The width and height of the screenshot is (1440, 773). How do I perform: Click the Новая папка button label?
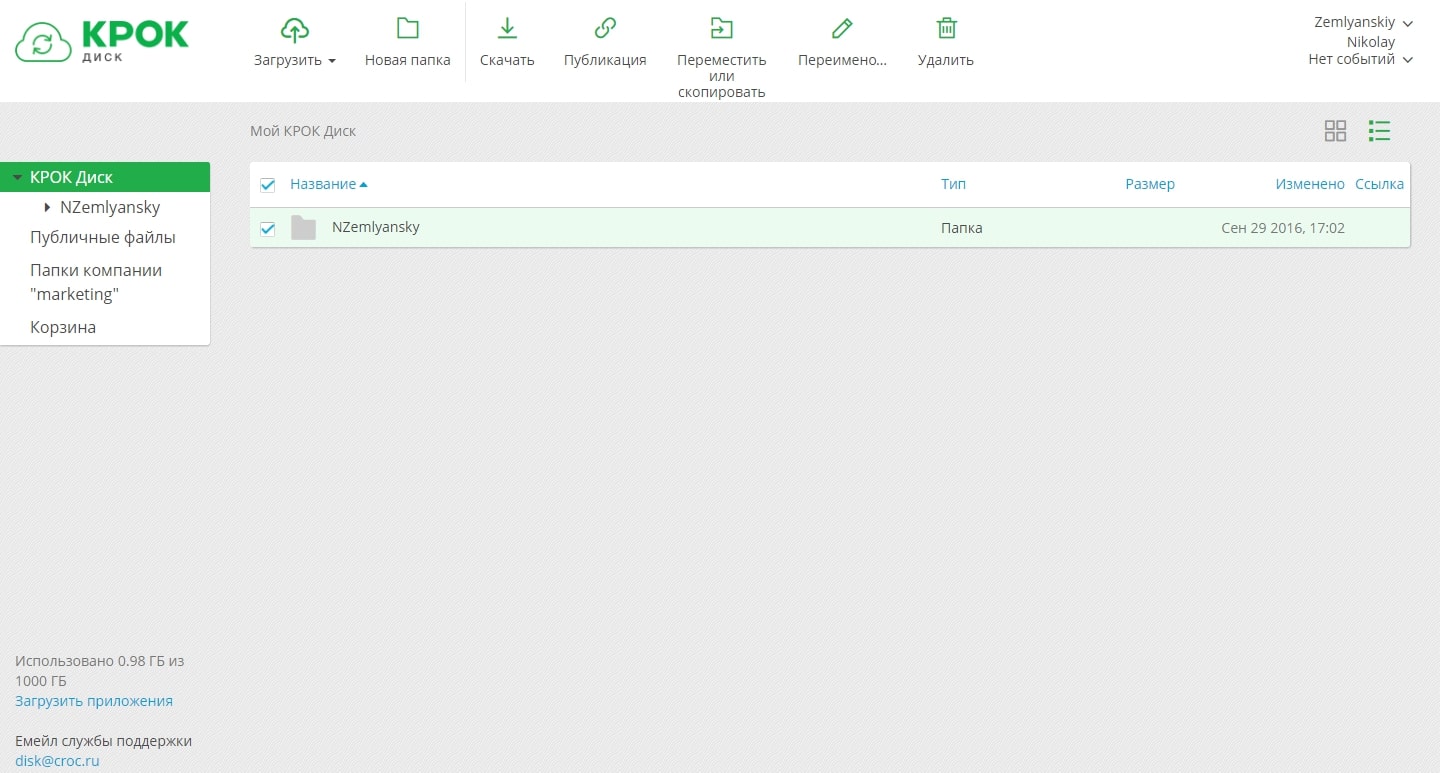(x=408, y=60)
